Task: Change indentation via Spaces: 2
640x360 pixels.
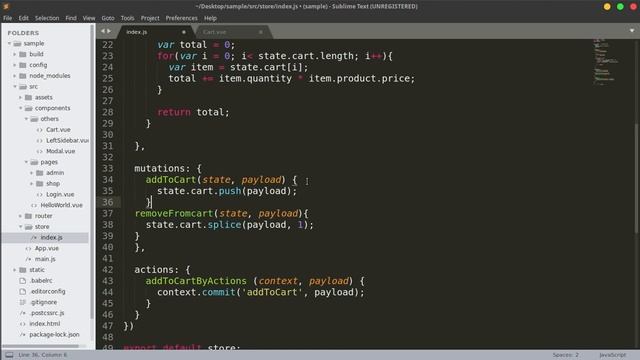Action: 566,355
